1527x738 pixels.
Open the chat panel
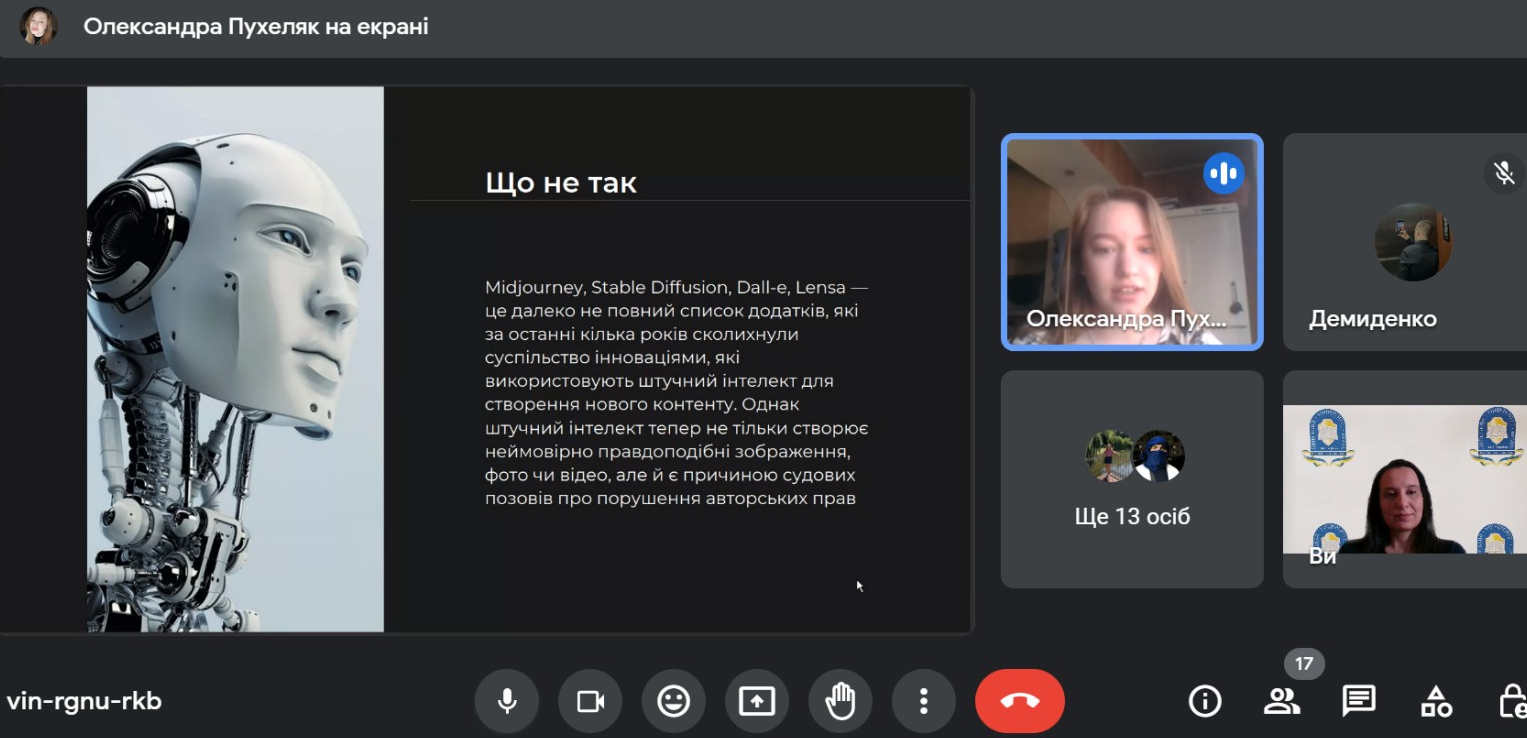click(1358, 701)
